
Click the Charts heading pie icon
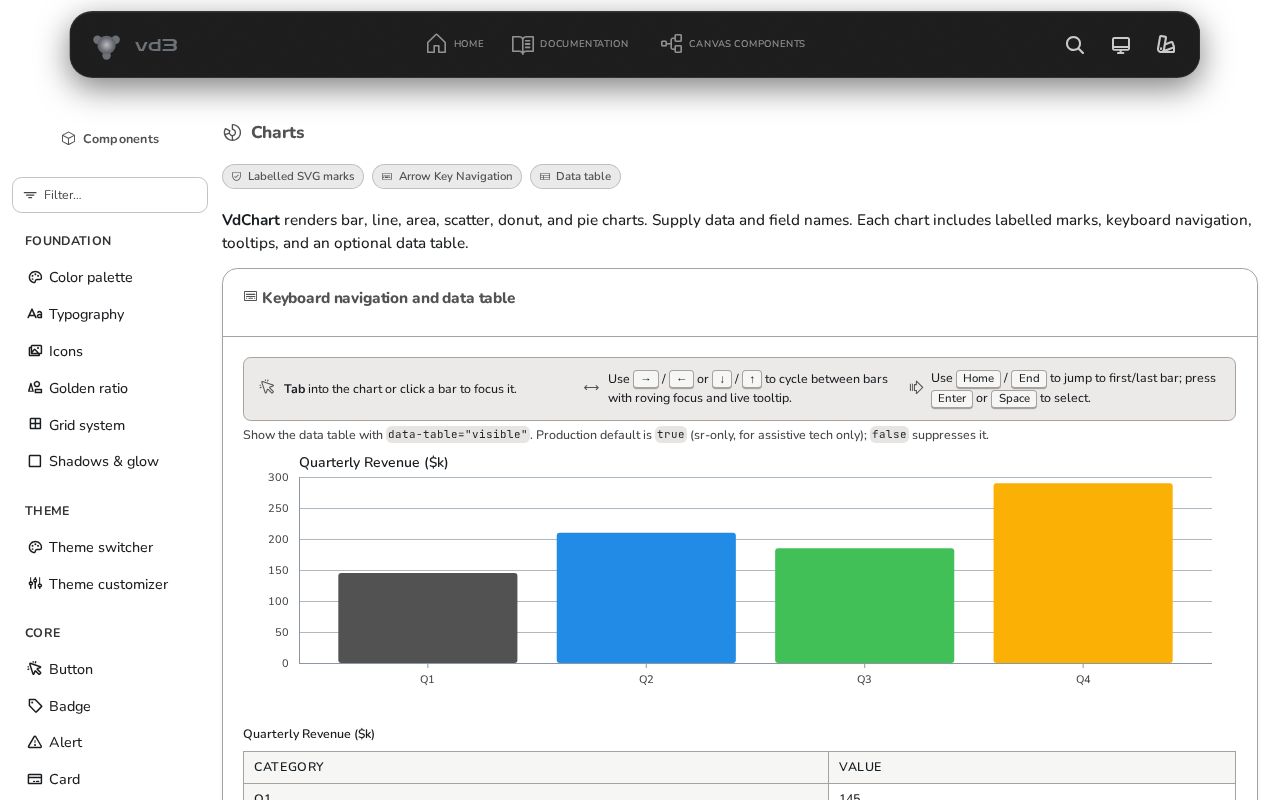coord(232,133)
